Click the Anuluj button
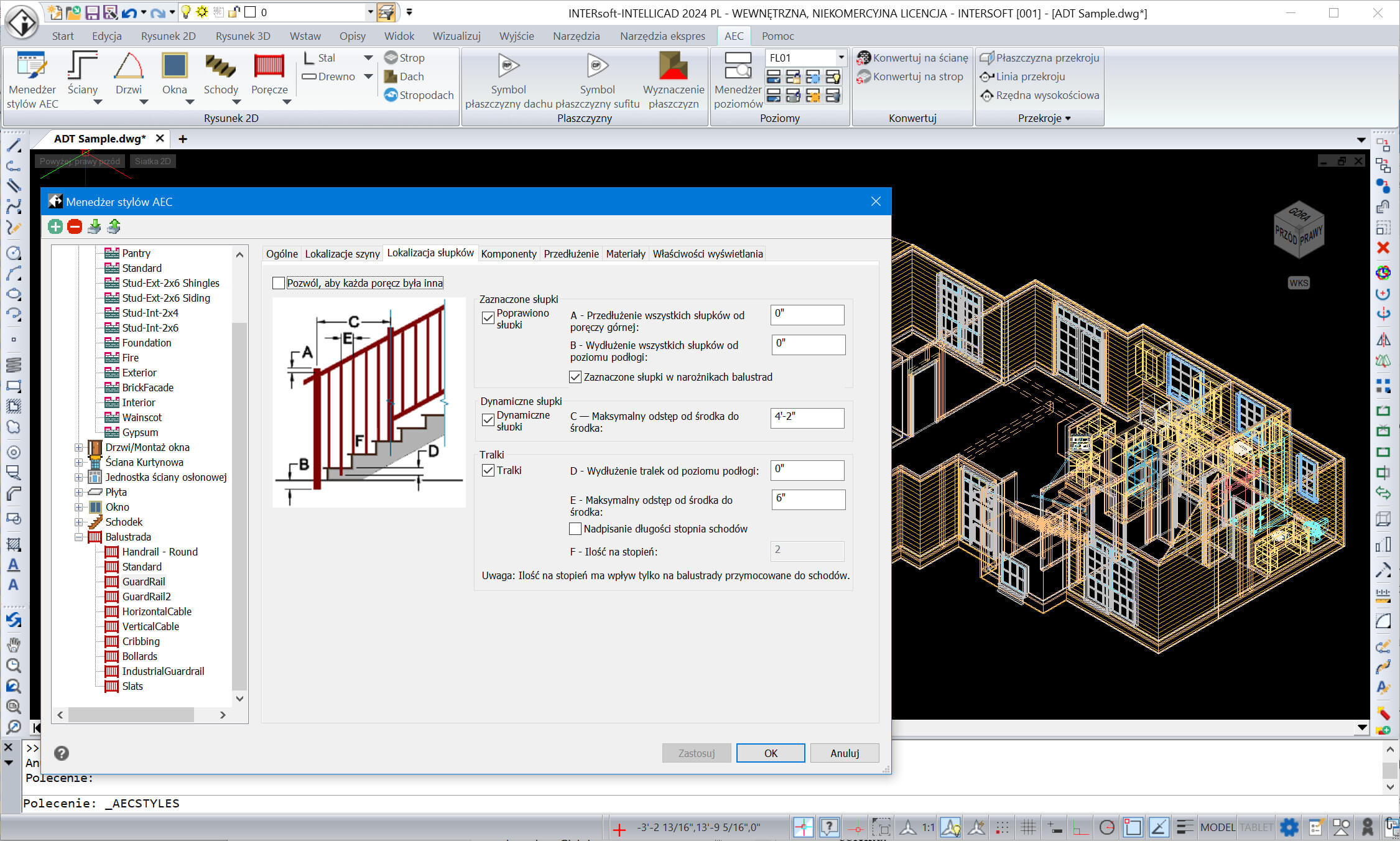The height and width of the screenshot is (841, 1400). coord(845,753)
